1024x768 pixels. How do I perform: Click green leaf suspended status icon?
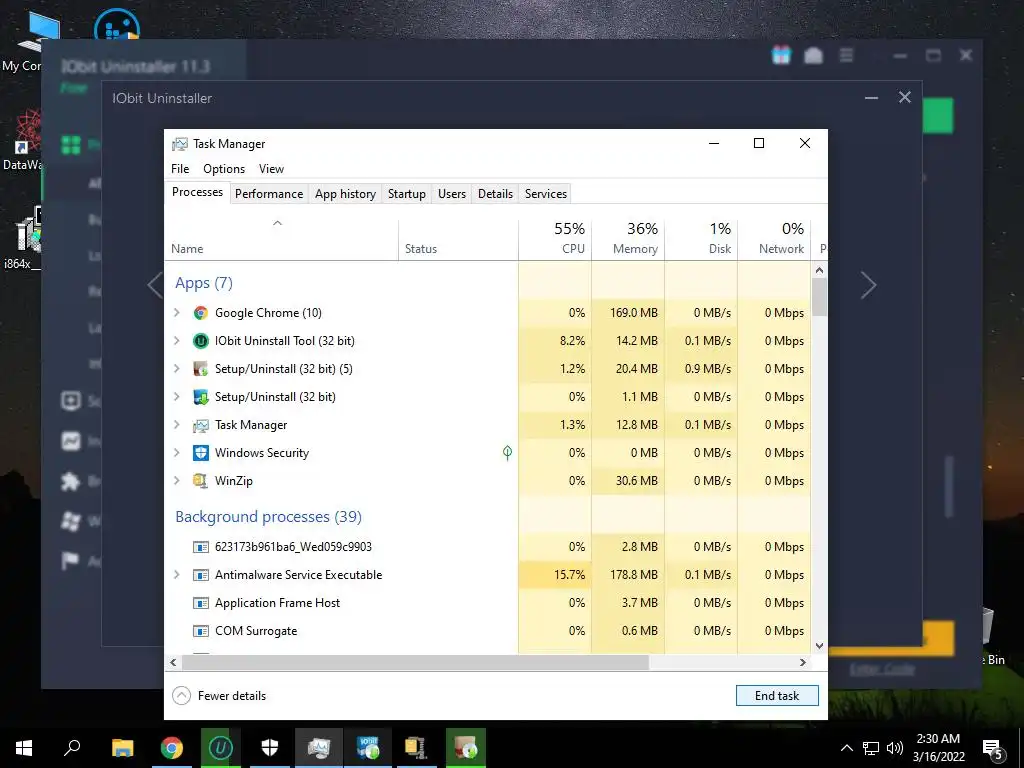pos(507,453)
